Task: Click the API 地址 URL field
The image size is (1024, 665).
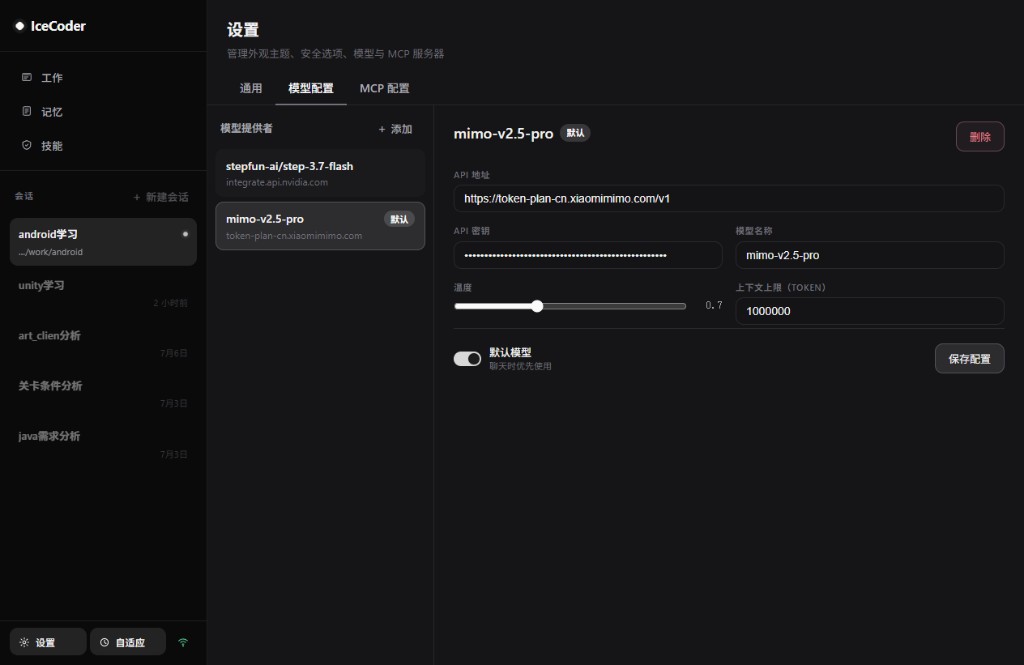Action: 729,199
